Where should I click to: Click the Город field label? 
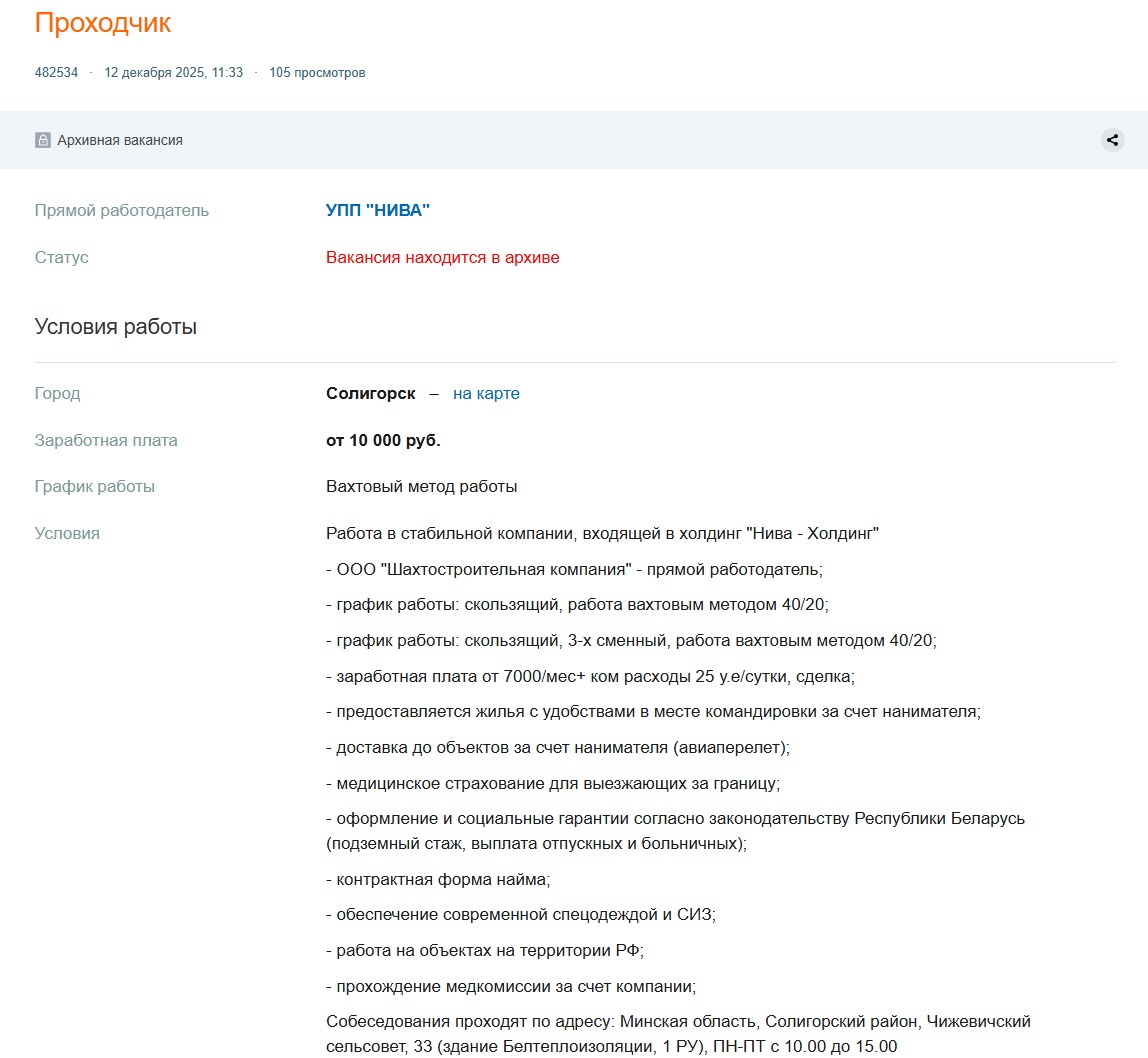pos(57,393)
